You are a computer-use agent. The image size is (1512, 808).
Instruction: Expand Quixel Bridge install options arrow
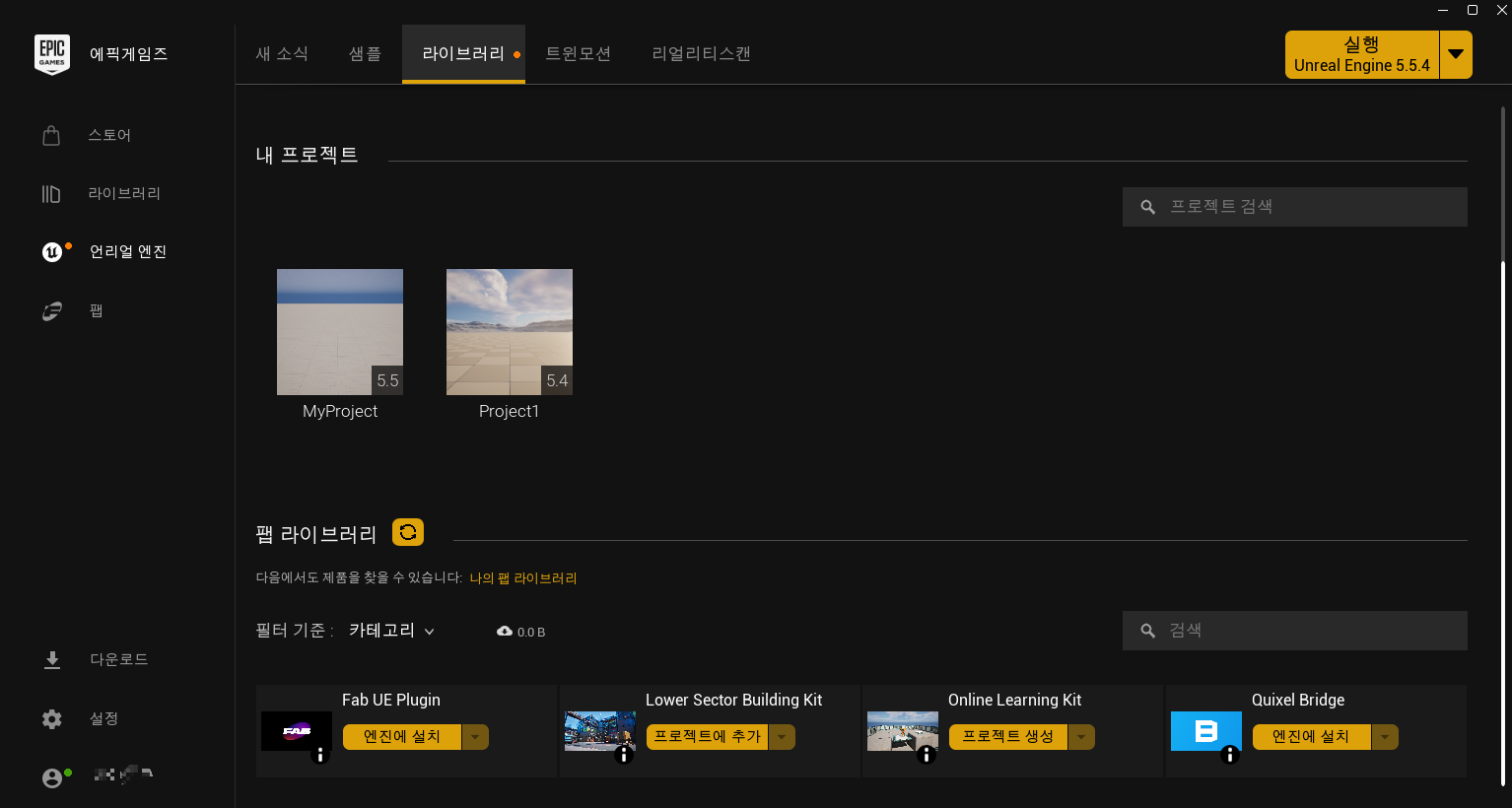[x=1385, y=737]
